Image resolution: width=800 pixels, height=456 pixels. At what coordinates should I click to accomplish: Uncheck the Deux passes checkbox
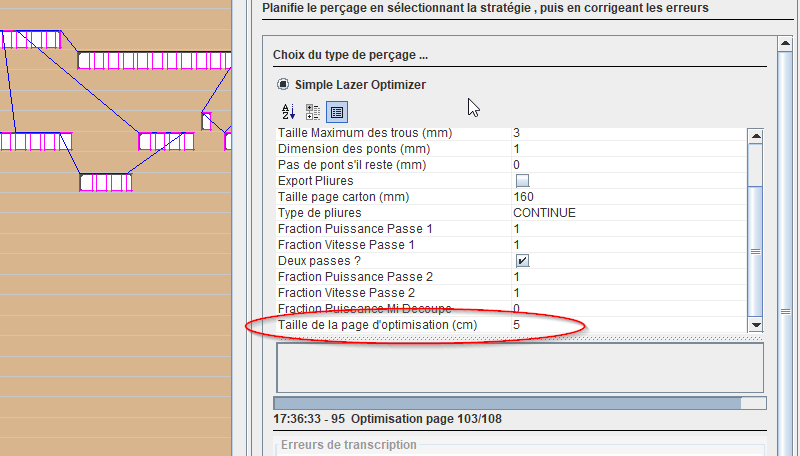(522, 261)
